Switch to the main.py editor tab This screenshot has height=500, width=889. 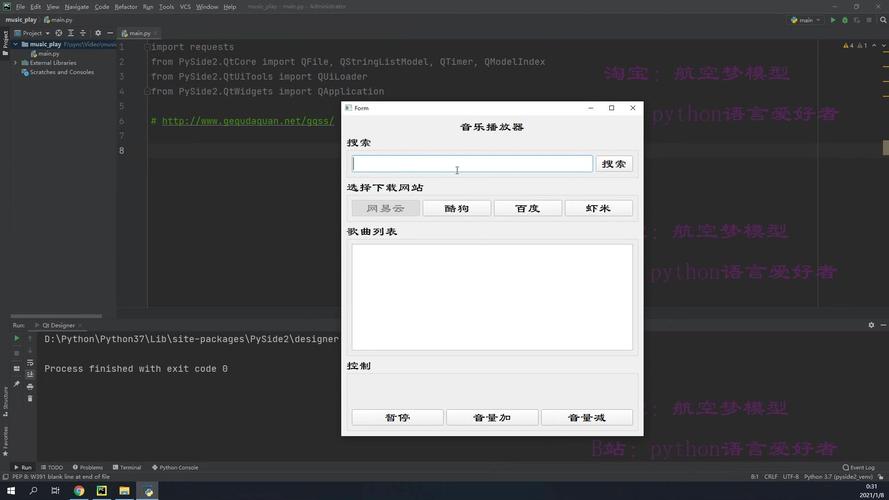click(x=139, y=33)
